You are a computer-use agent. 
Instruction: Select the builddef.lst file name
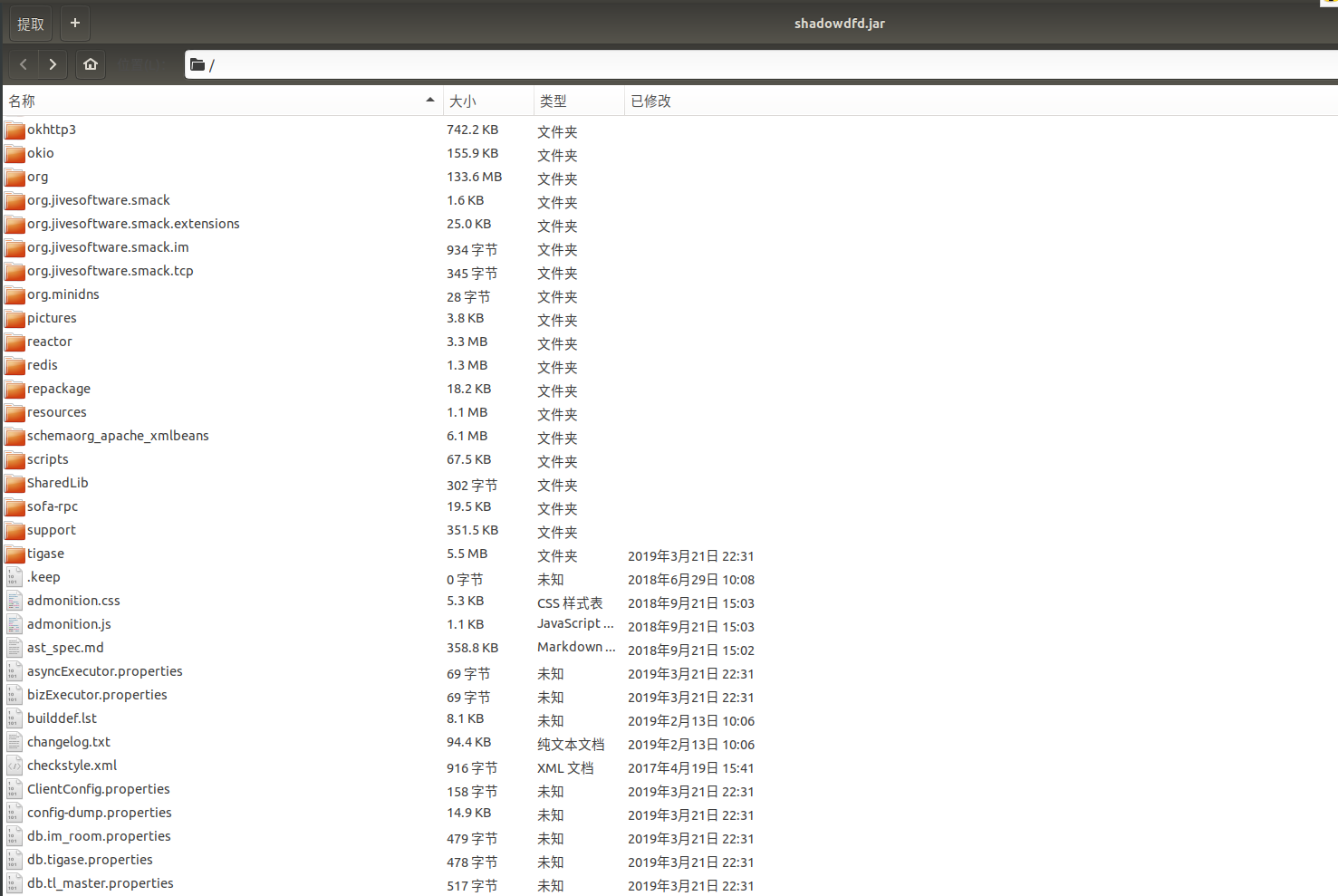pos(62,718)
